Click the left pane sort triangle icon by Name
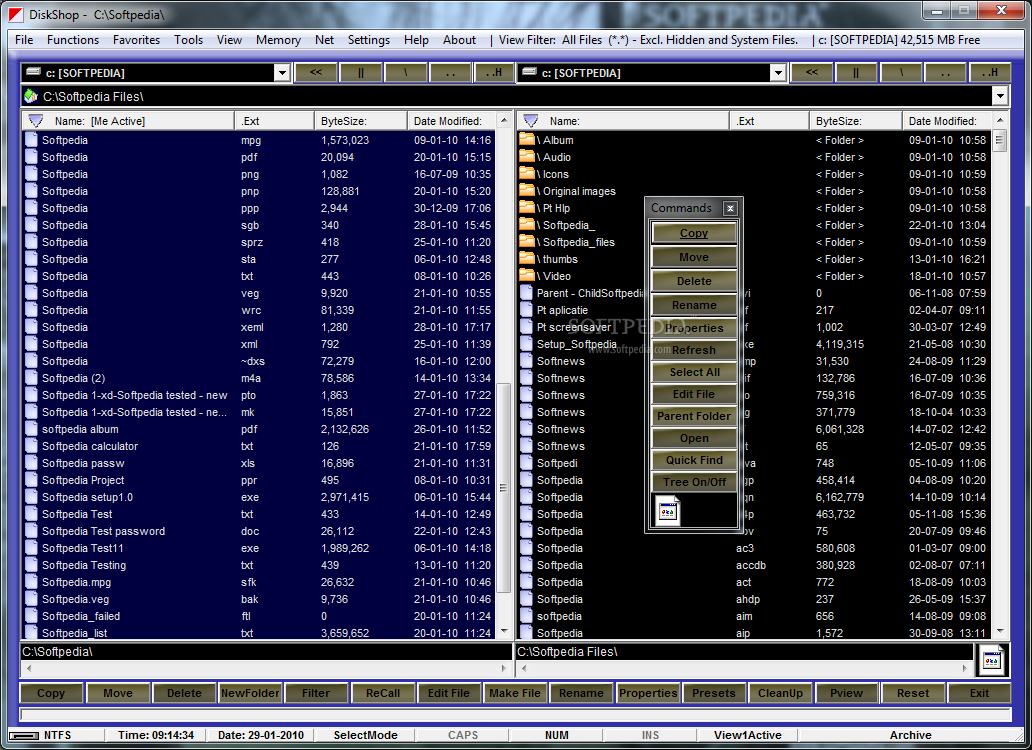The height and width of the screenshot is (750, 1032). point(36,121)
